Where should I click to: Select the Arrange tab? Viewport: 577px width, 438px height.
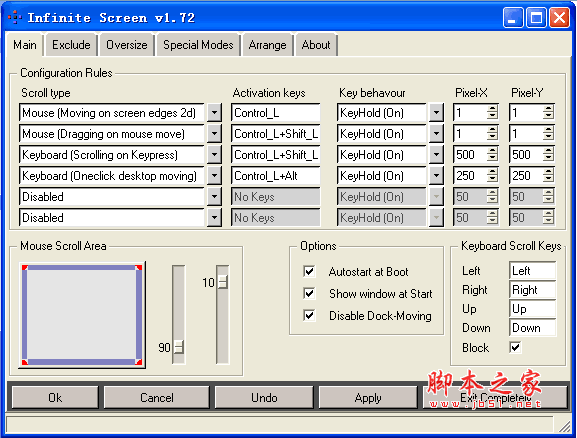(267, 45)
